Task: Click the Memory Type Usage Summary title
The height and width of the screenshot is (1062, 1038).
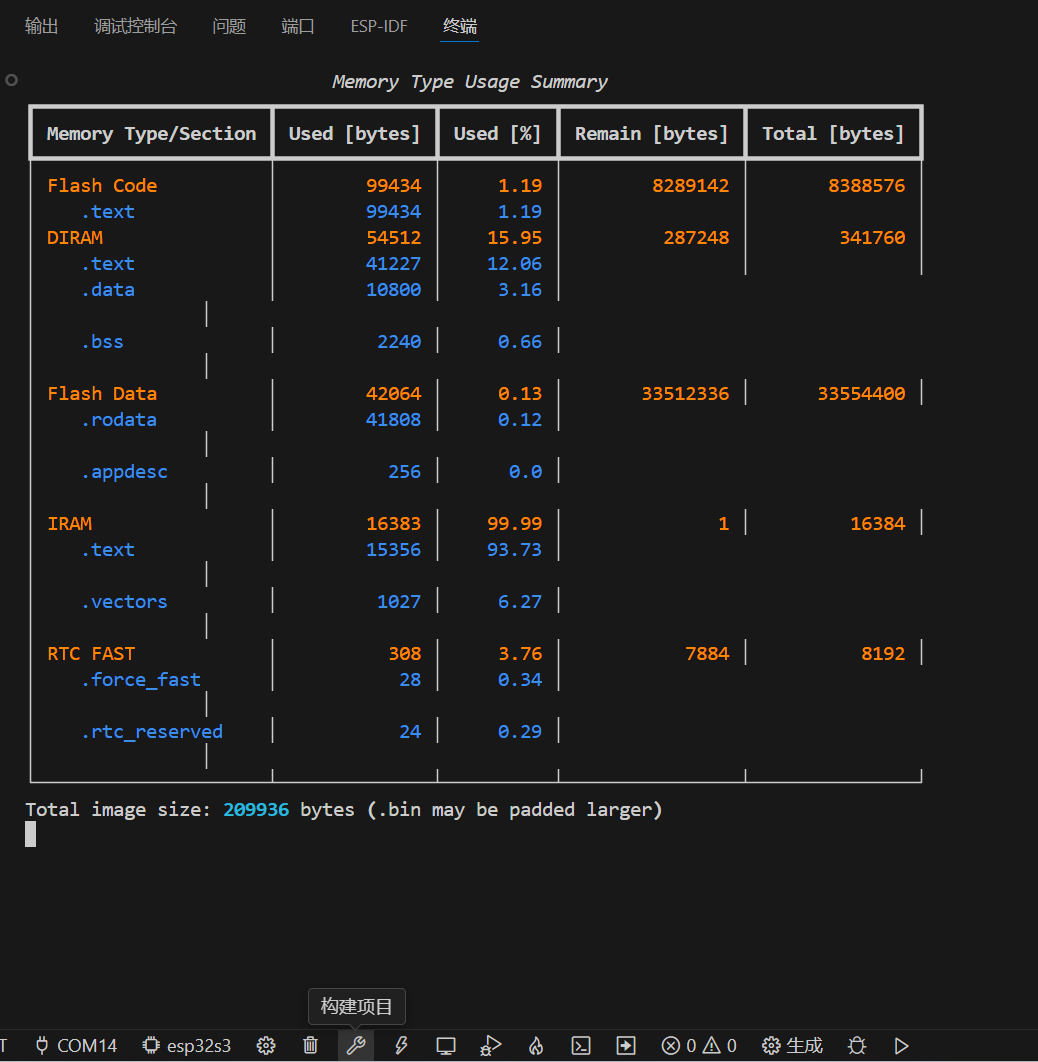Action: pos(469,82)
